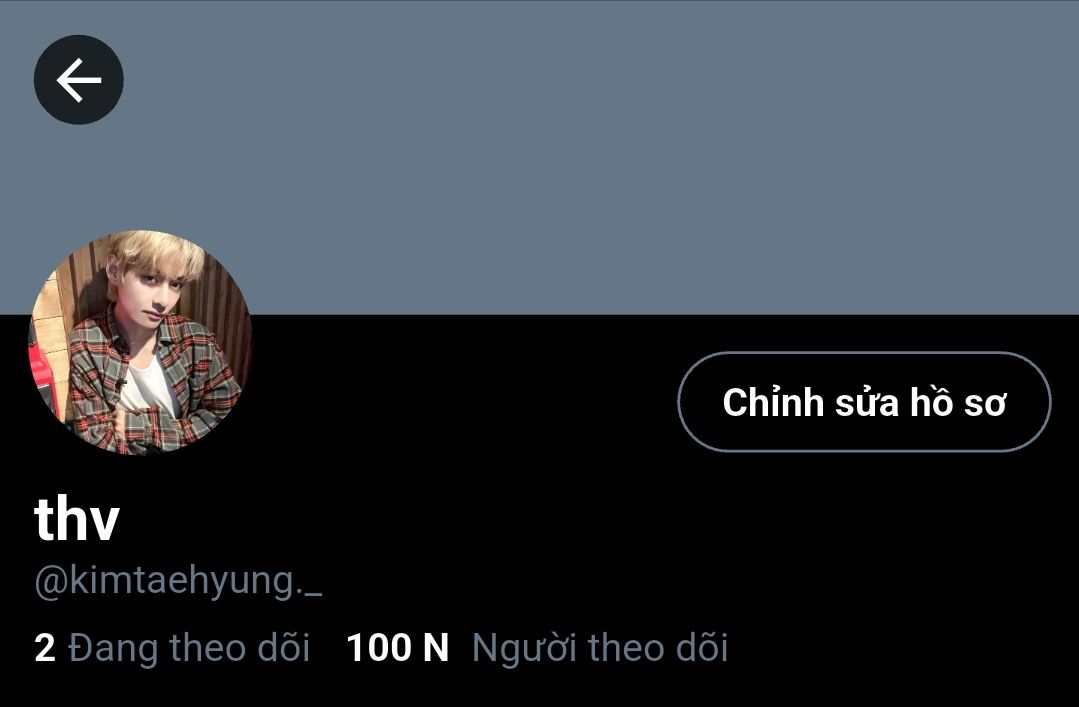The image size is (1079, 707).
Task: Tap the letter N after 100
Action: [436, 648]
